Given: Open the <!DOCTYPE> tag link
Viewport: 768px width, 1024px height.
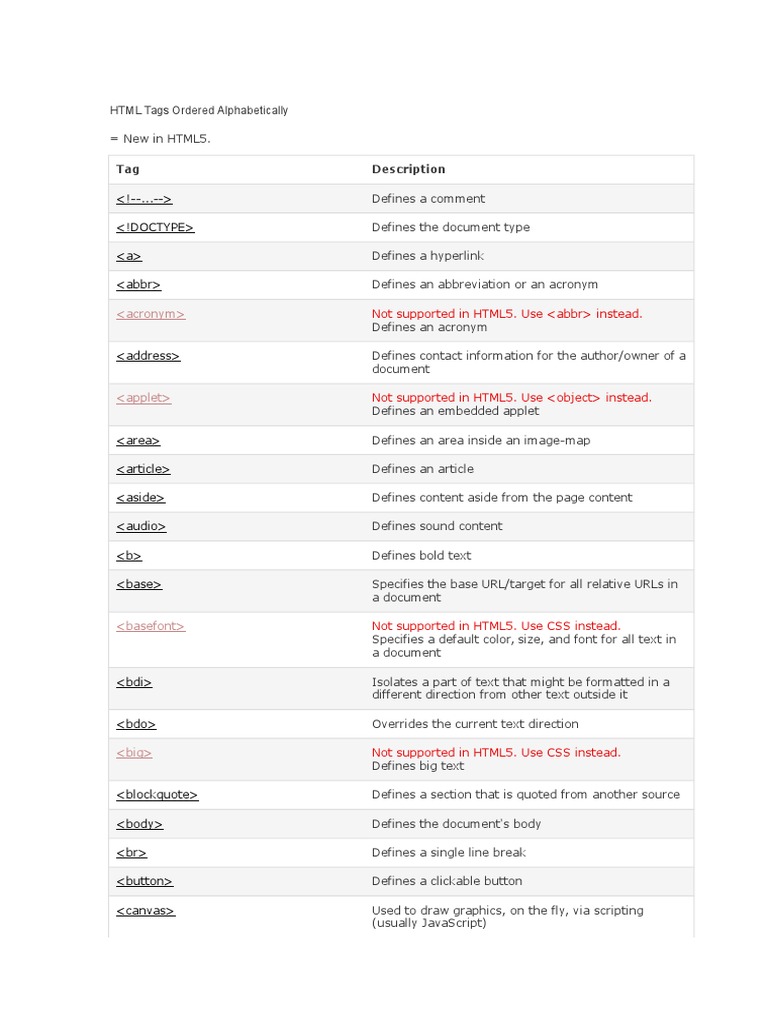Looking at the screenshot, I should pyautogui.click(x=155, y=227).
